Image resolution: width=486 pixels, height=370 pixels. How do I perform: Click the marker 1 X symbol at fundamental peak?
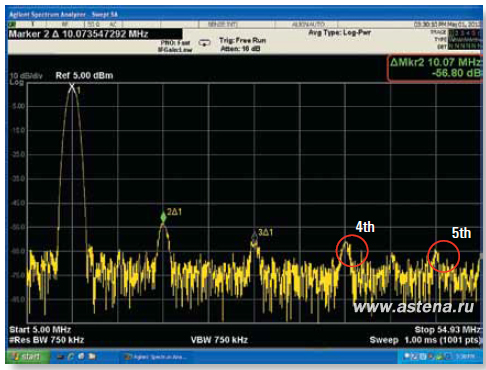pos(72,88)
